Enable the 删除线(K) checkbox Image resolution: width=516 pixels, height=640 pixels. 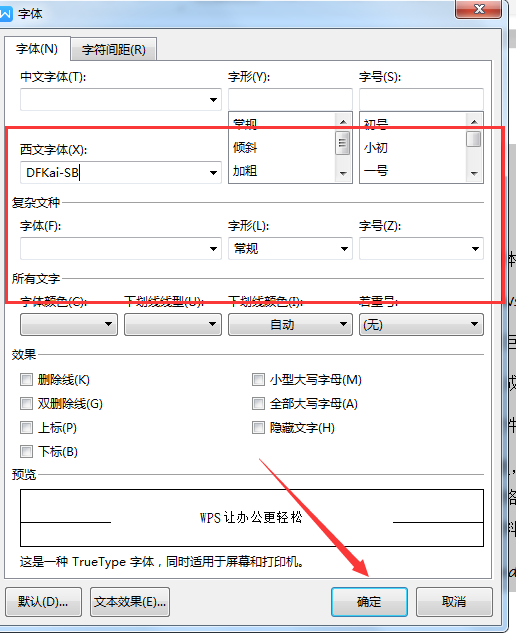click(27, 380)
